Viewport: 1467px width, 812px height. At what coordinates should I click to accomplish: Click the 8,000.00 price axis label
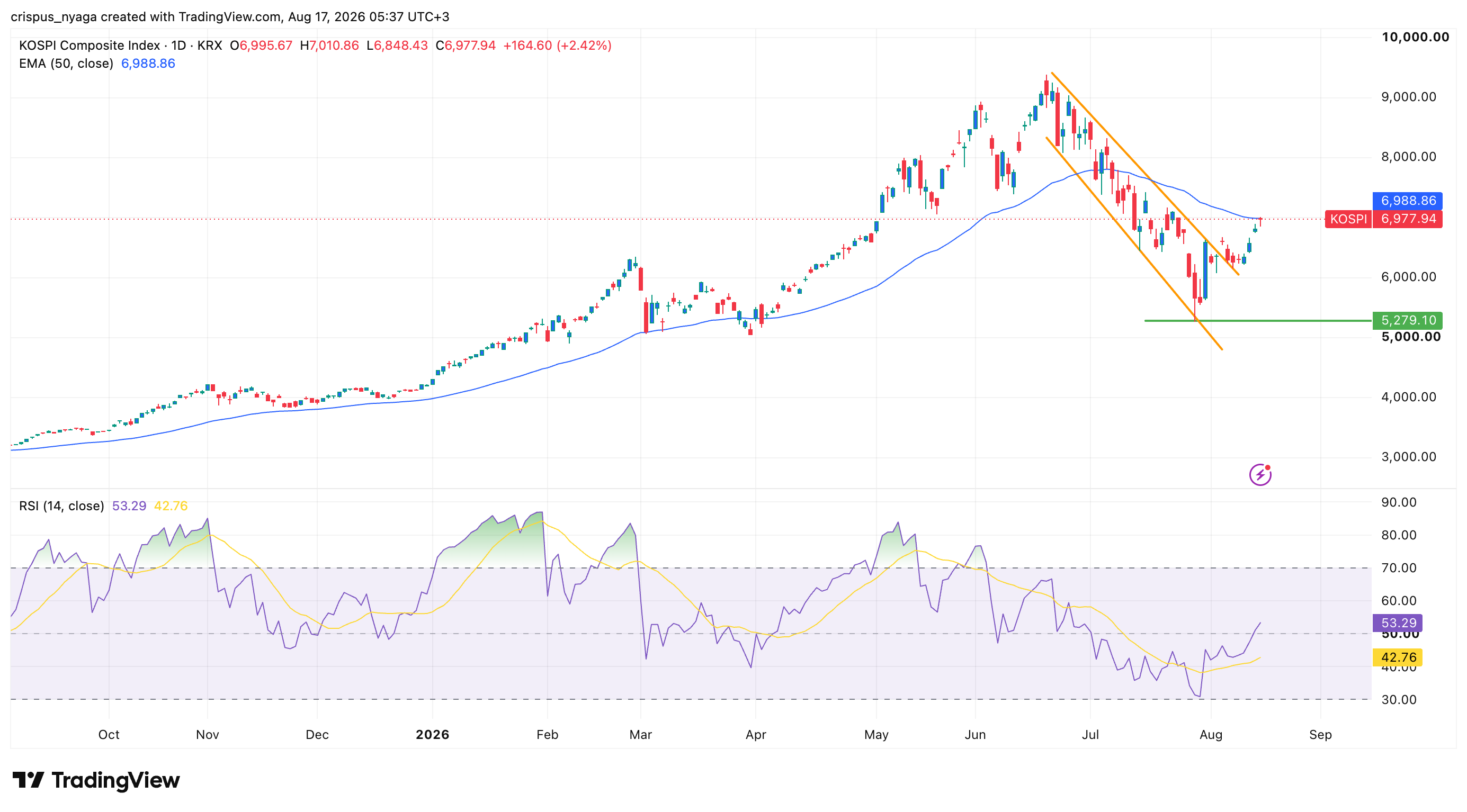tap(1409, 157)
